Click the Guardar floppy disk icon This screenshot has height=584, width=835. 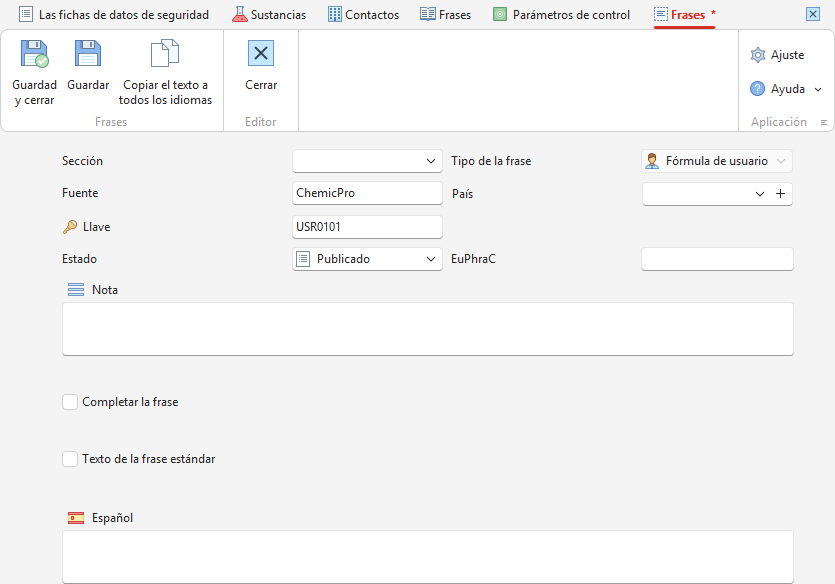(88, 53)
